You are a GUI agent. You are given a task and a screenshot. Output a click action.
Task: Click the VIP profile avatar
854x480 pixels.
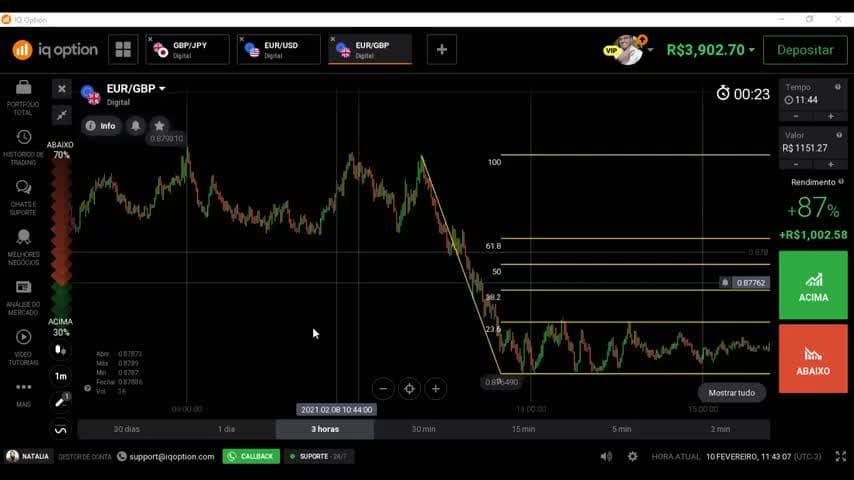[627, 50]
